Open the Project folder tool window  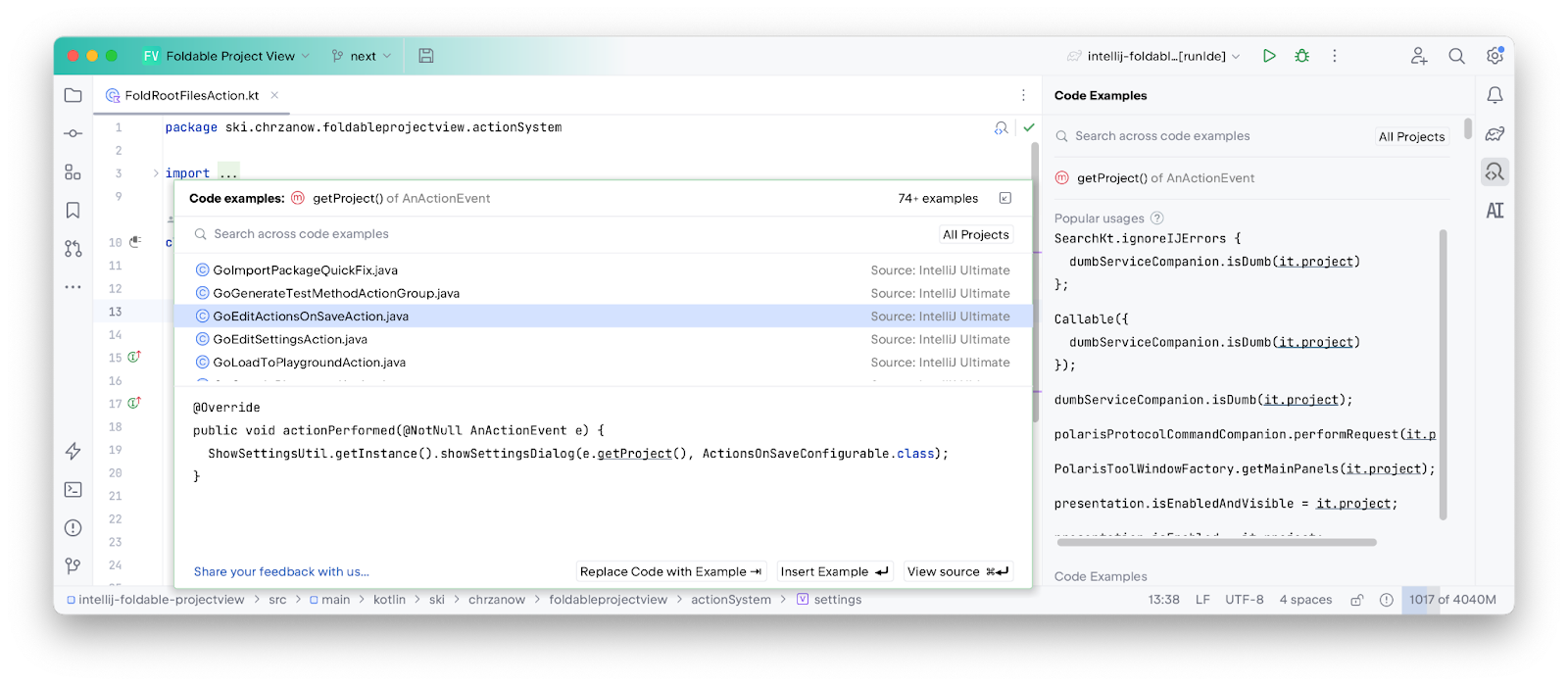[x=73, y=95]
